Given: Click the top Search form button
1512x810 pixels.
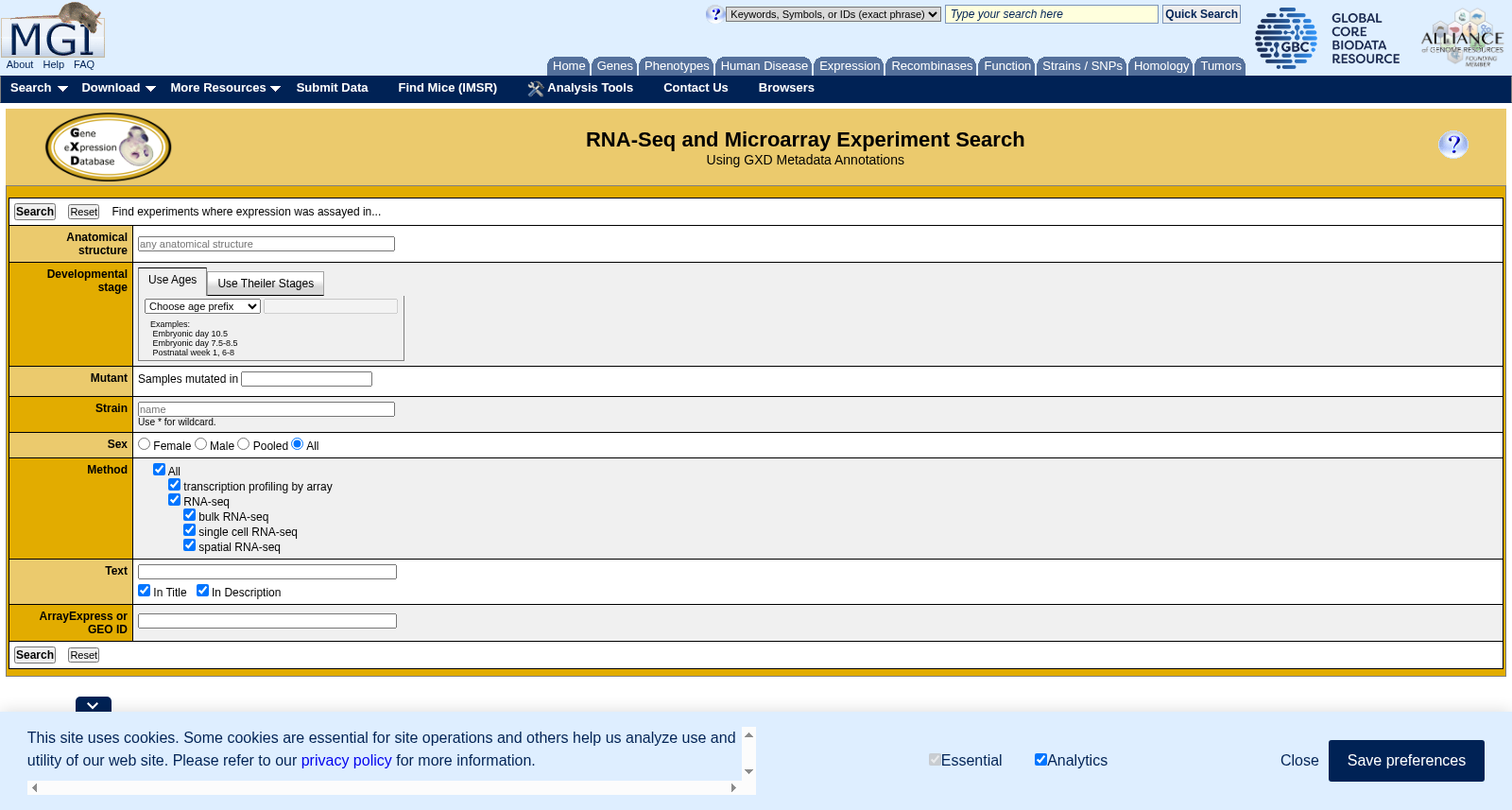Looking at the screenshot, I should [x=35, y=212].
